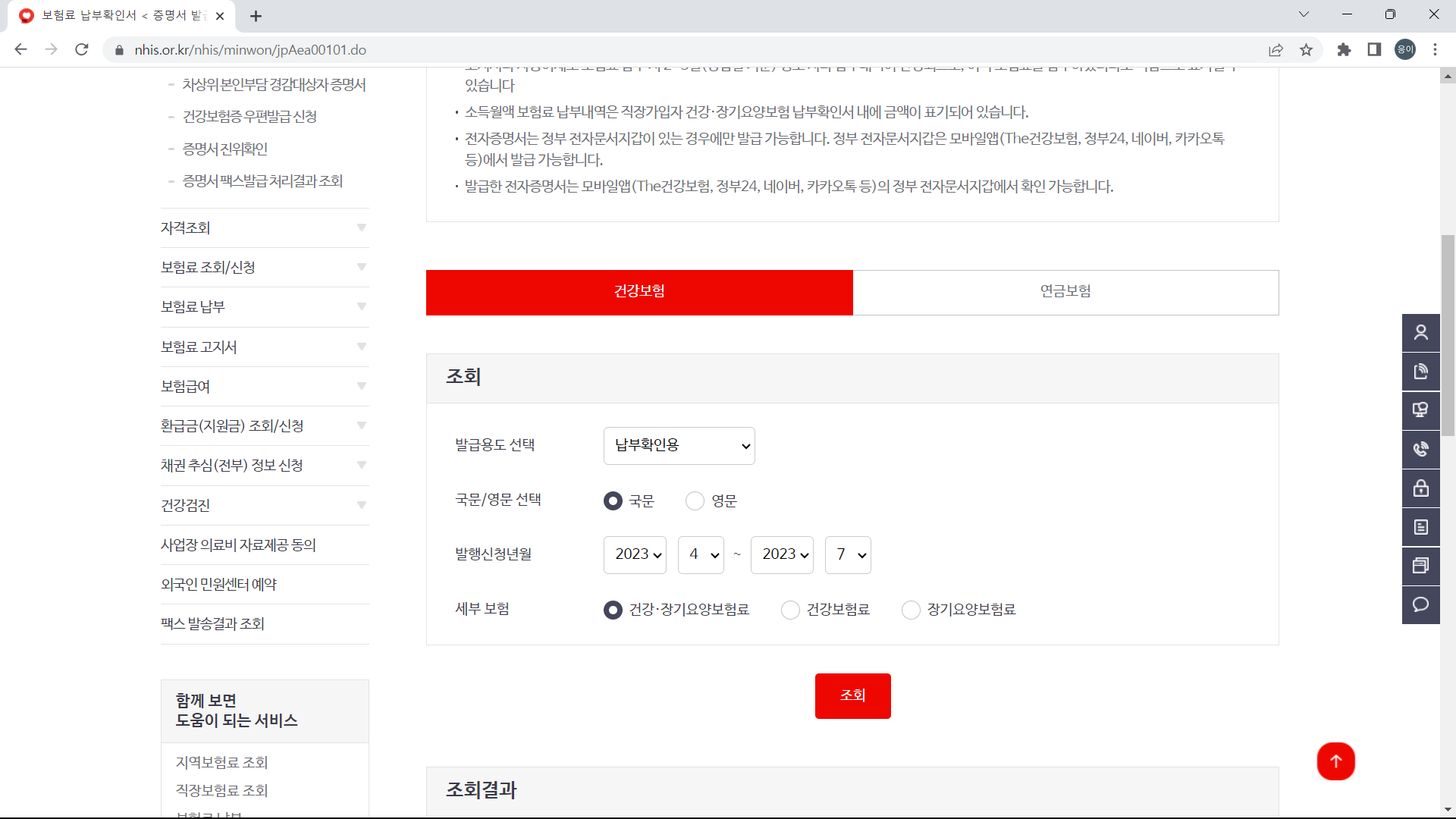1456x819 pixels.
Task: Click the phone call icon in quick menu
Action: [1421, 449]
